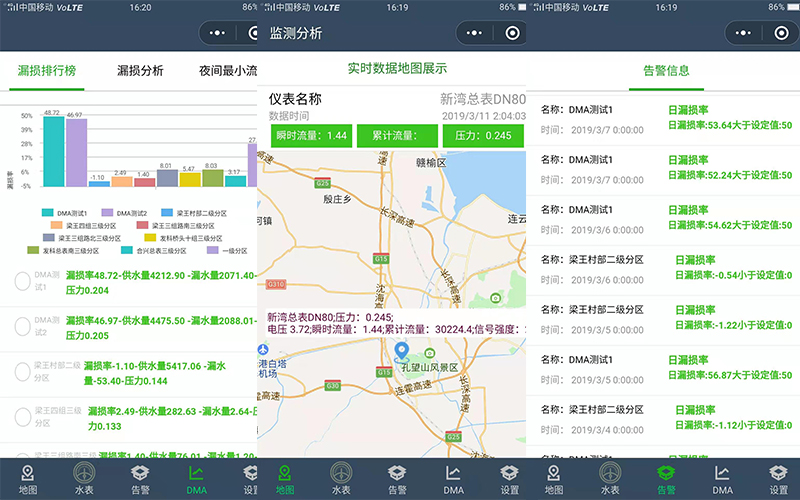This screenshot has height=500, width=800.
Task: Open the alarm entry showing 日漏损率:53.64
Action: pyautogui.click(x=665, y=118)
